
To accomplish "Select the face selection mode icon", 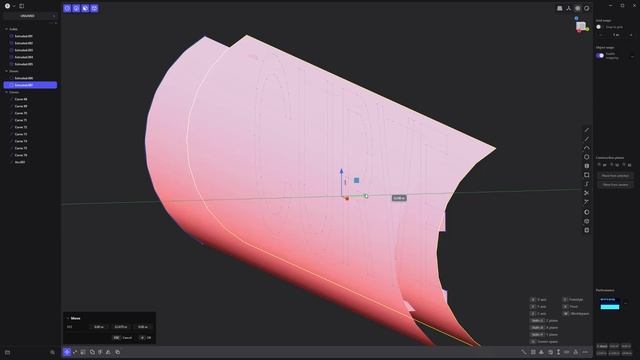I will pos(85,8).
